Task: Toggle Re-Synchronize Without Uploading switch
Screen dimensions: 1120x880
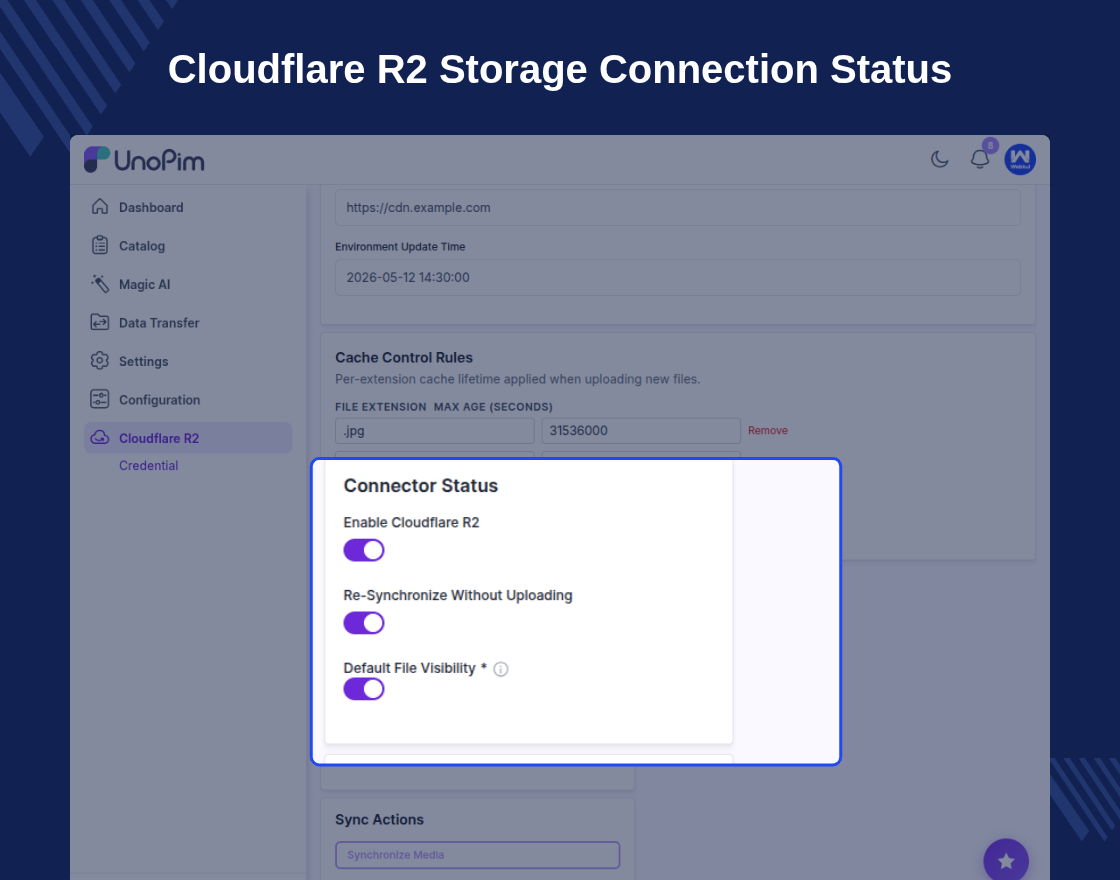Action: pyautogui.click(x=364, y=623)
